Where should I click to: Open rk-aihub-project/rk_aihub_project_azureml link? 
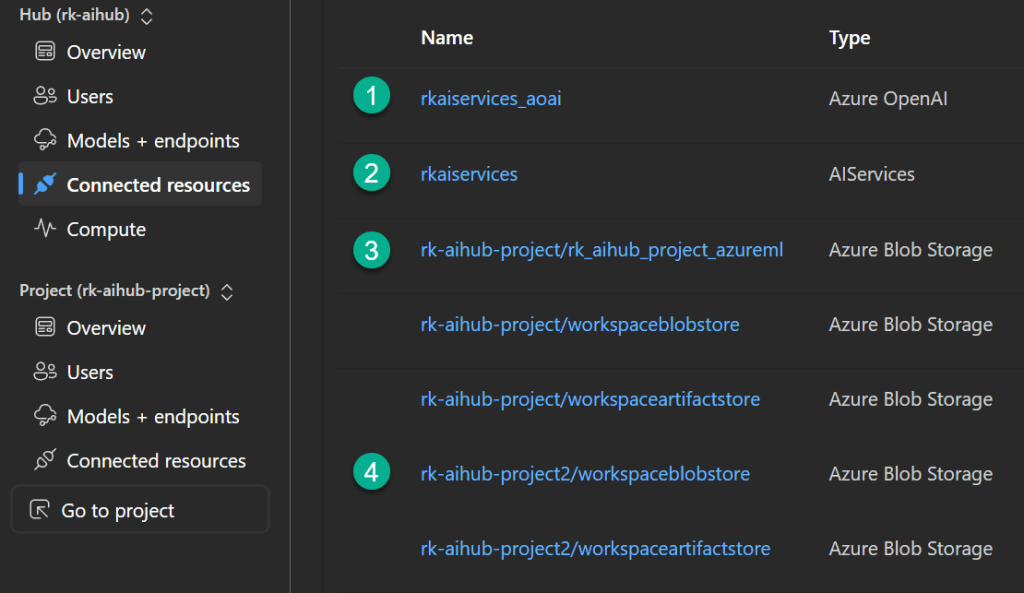point(601,250)
